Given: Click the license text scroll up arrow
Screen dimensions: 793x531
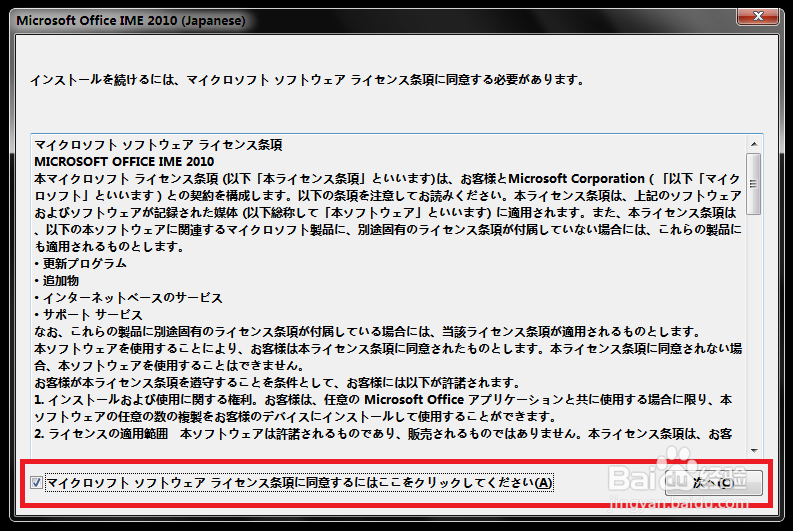Looking at the screenshot, I should click(x=754, y=144).
